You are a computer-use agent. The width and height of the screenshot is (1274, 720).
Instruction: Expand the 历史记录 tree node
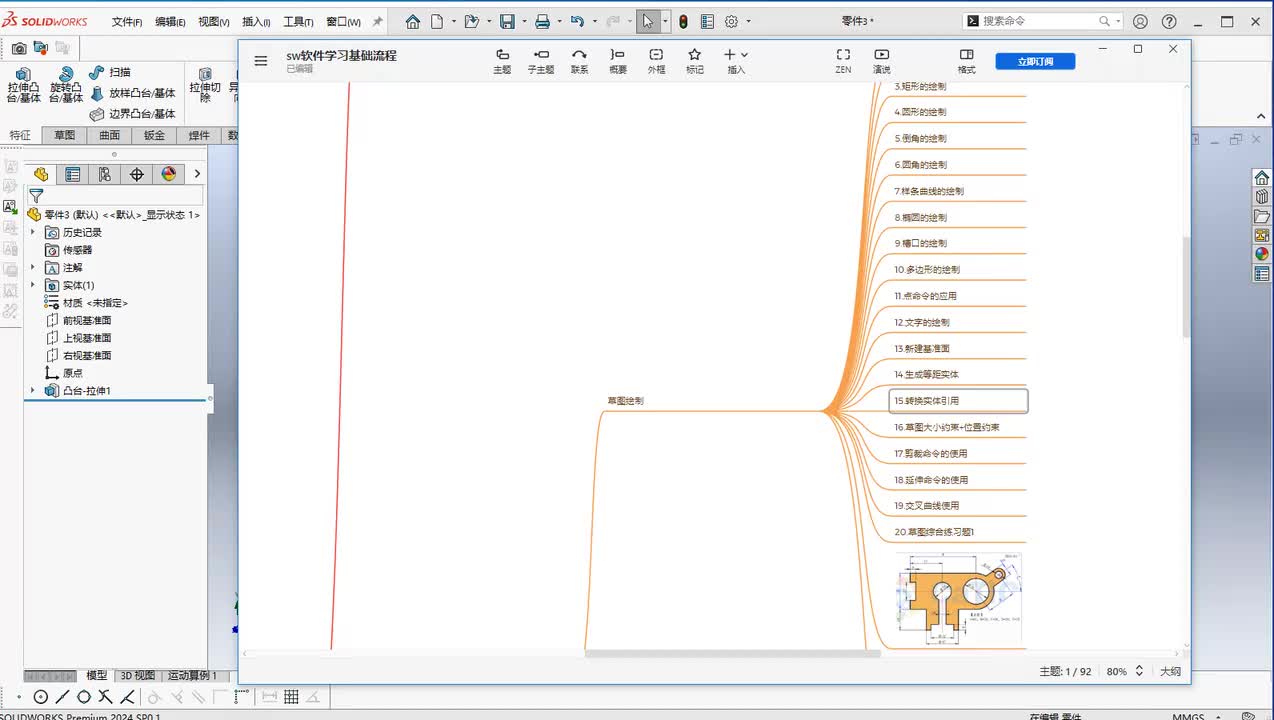tap(32, 232)
